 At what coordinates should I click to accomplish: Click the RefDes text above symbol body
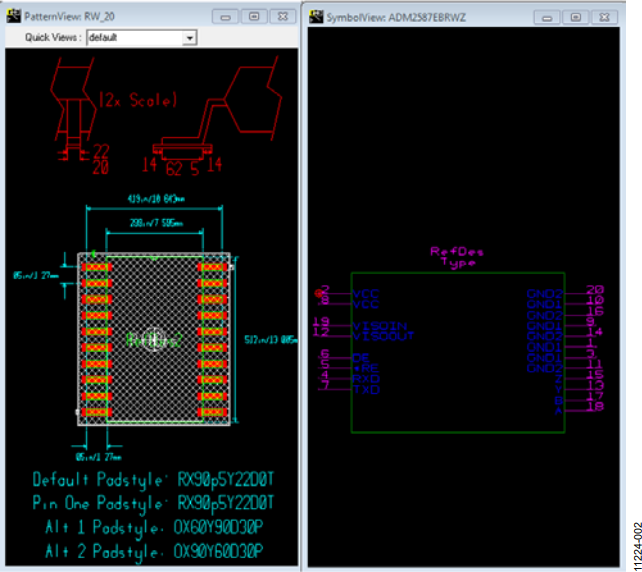457,251
